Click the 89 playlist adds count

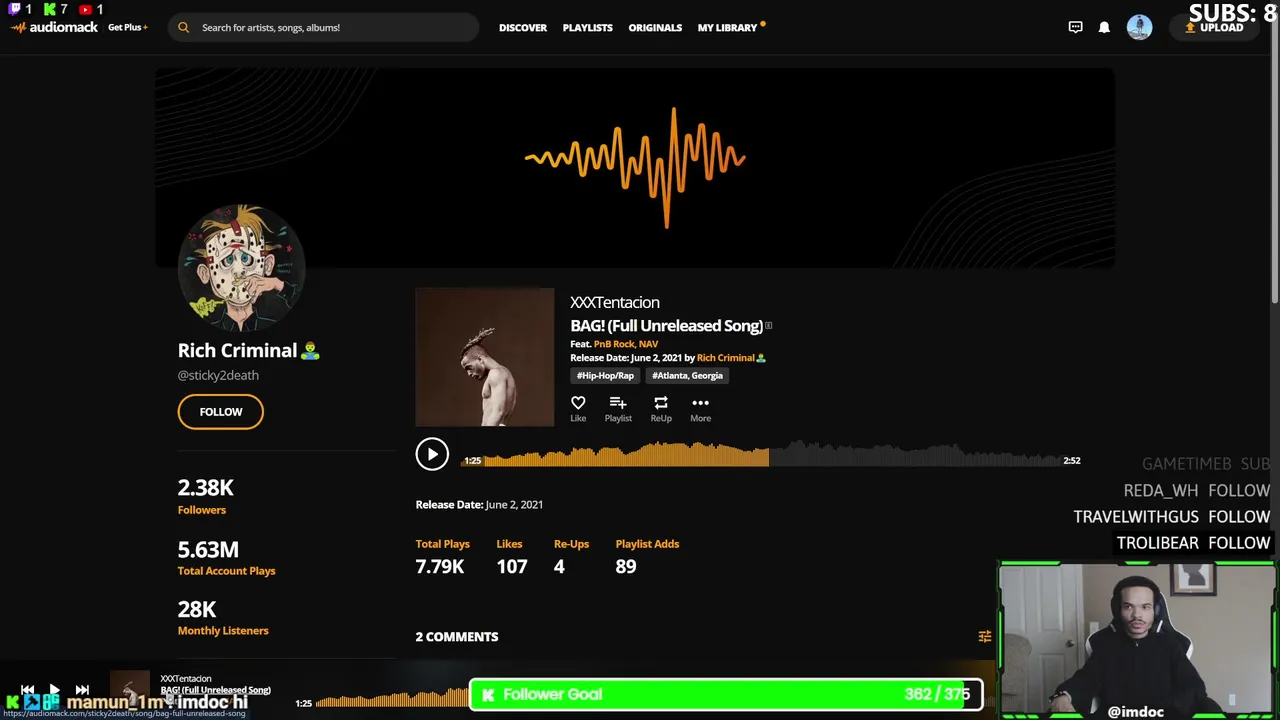point(626,567)
